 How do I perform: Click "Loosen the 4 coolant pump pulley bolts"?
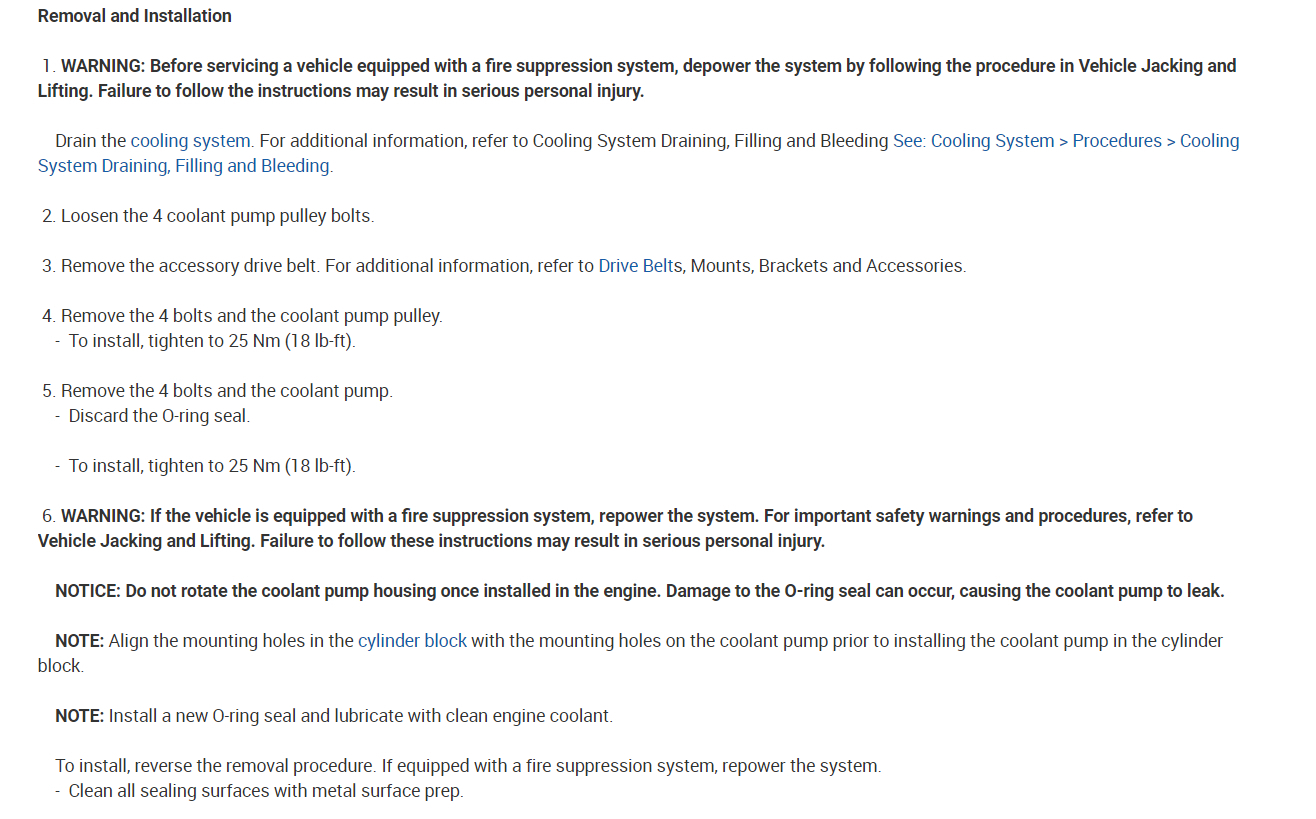217,216
